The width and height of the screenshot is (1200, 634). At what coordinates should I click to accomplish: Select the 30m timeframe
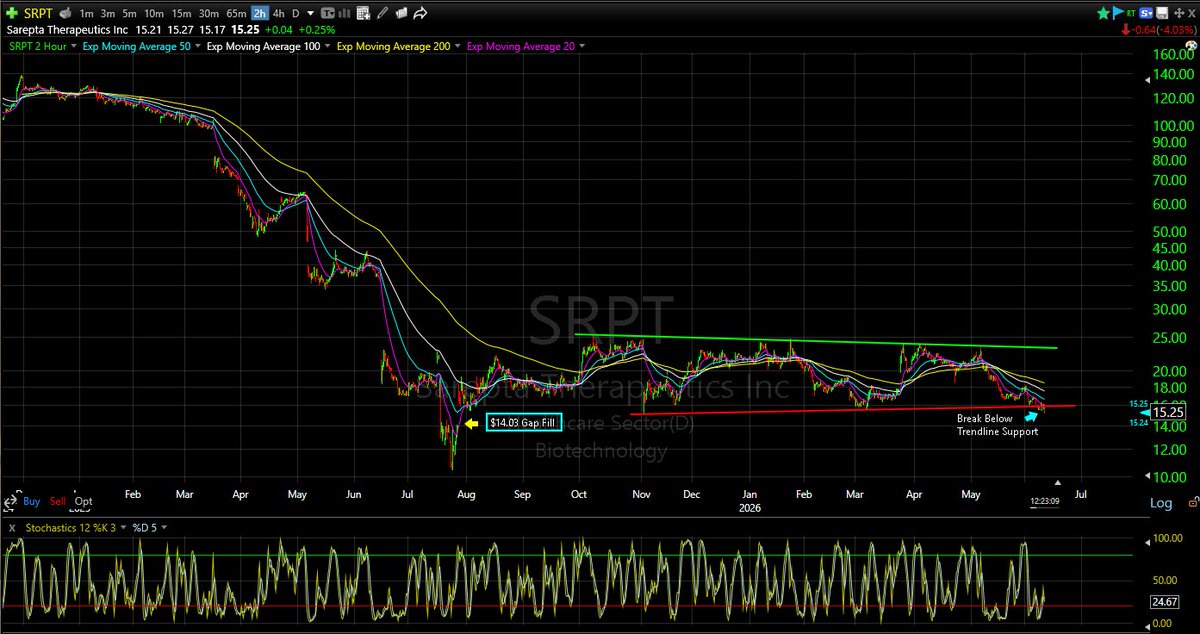(209, 14)
